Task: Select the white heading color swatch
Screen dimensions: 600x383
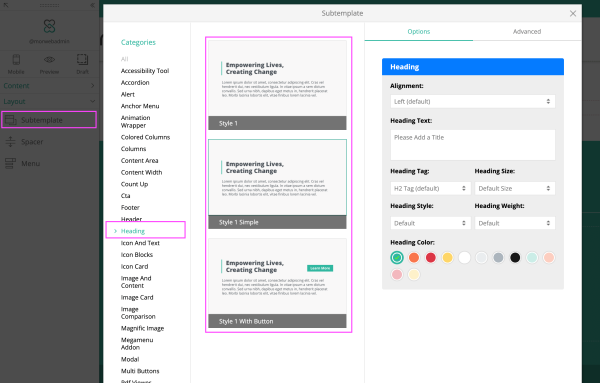Action: [x=464, y=258]
